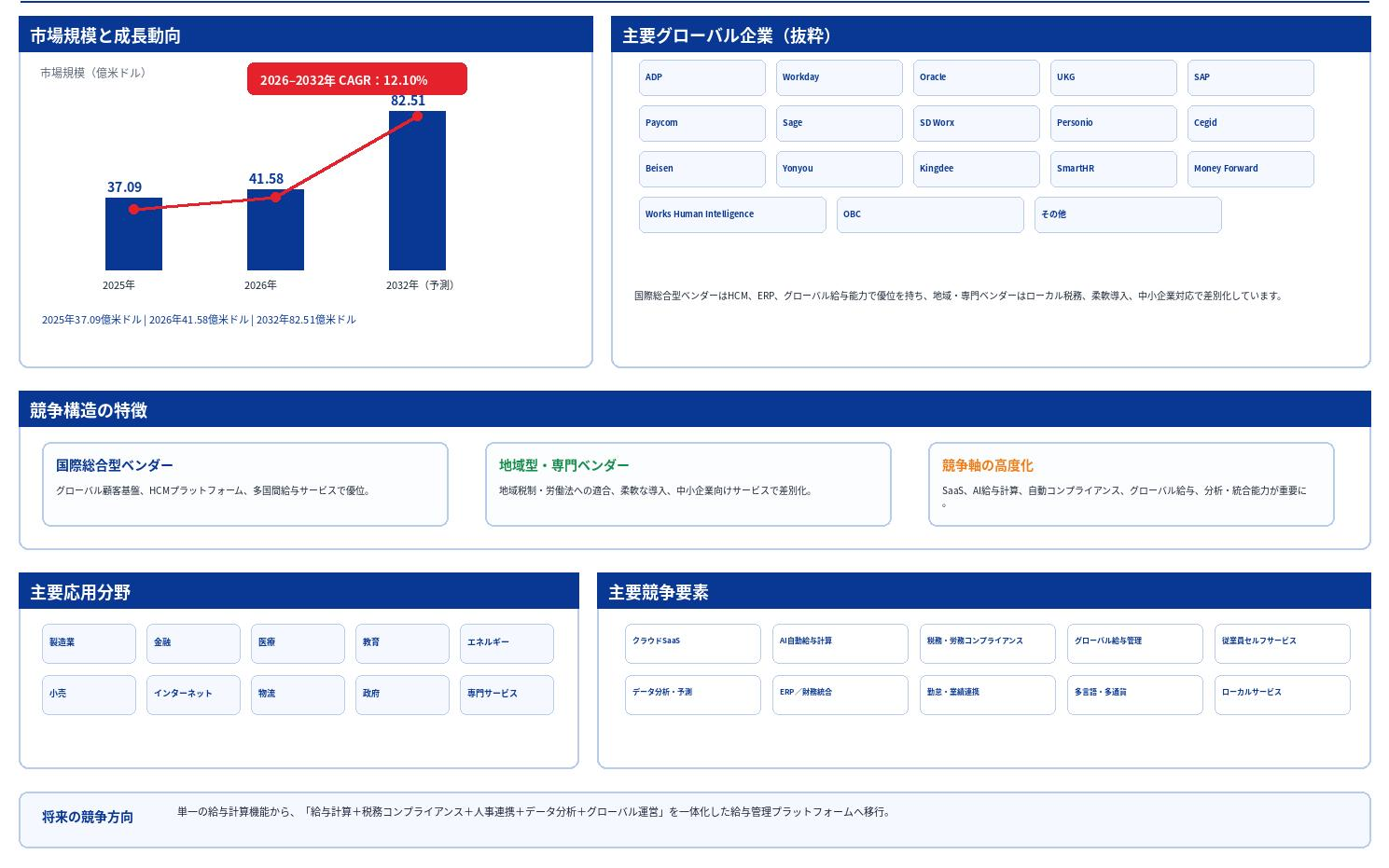Select the 2032年 forecast bar
1389x868 pixels.
tap(417, 190)
